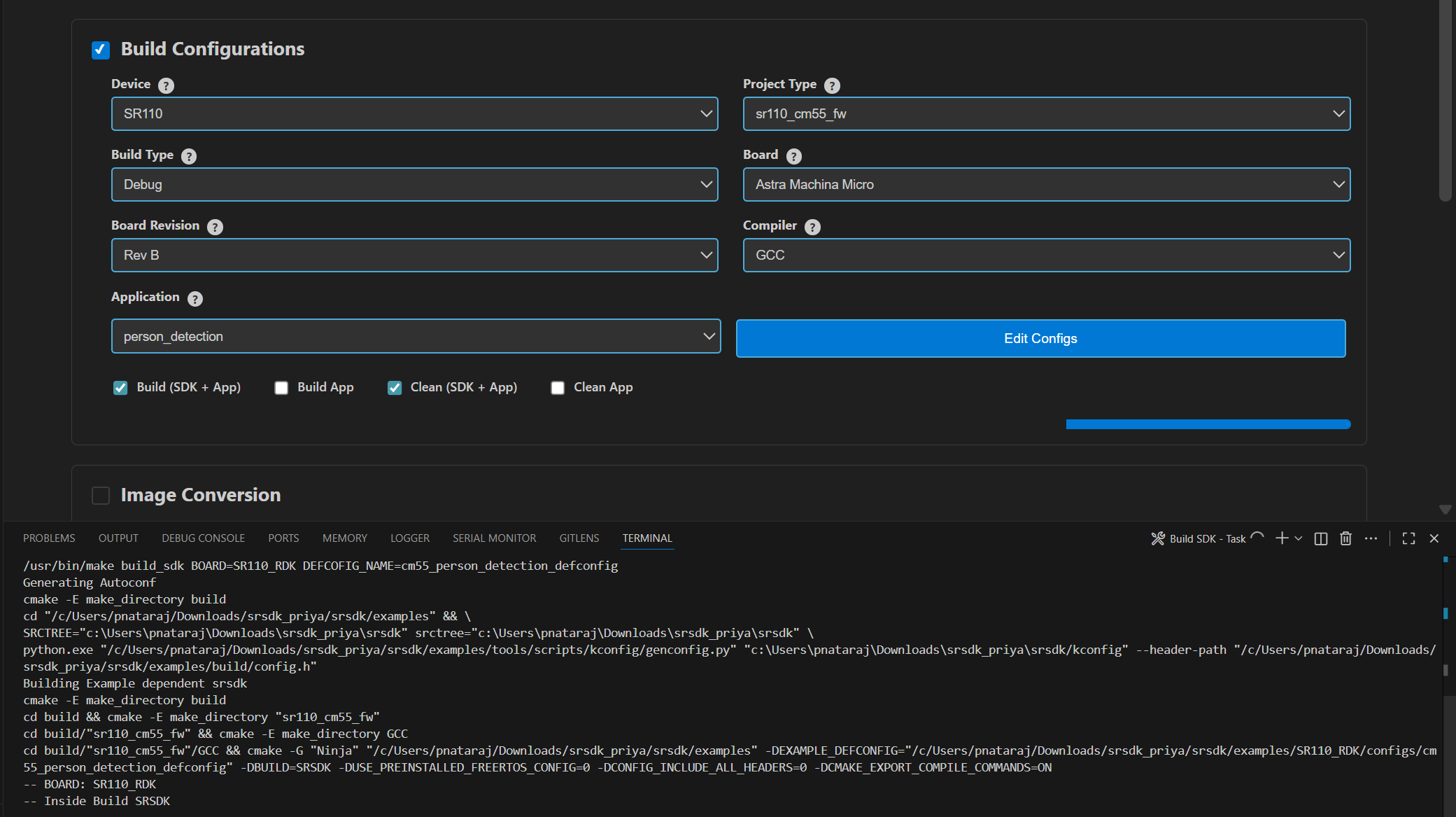Kill terminal with trash icon
This screenshot has height=817, width=1456.
click(x=1345, y=538)
